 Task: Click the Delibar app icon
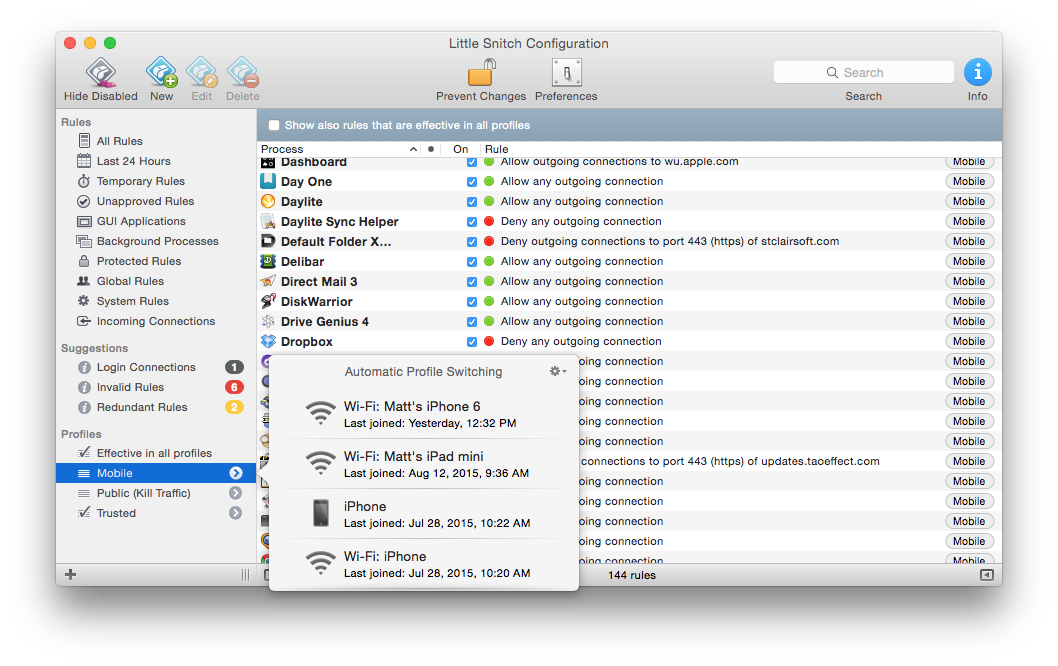(x=268, y=261)
